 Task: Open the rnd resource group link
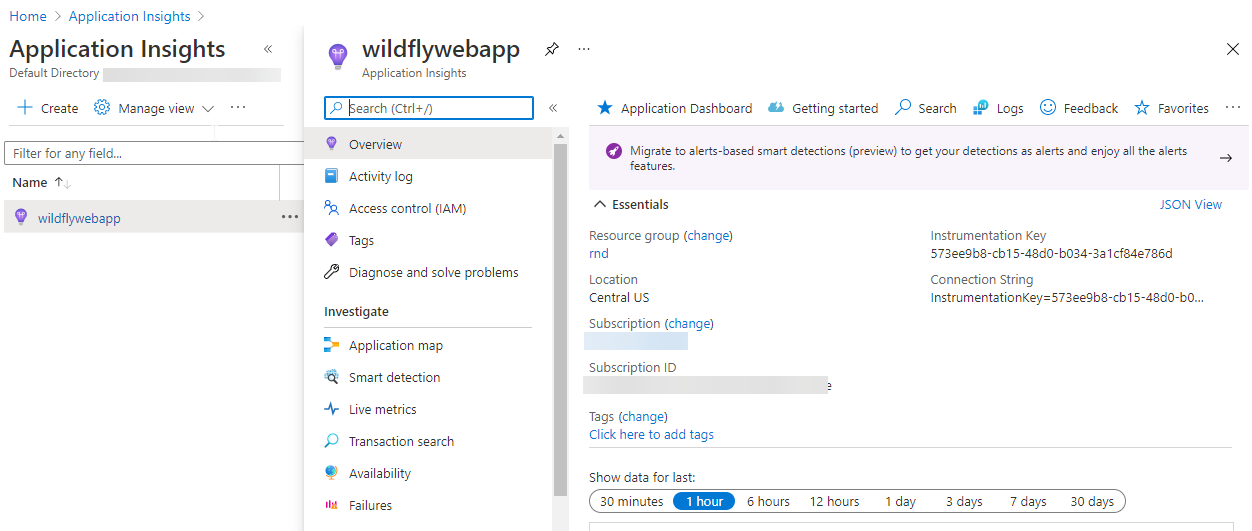point(599,253)
